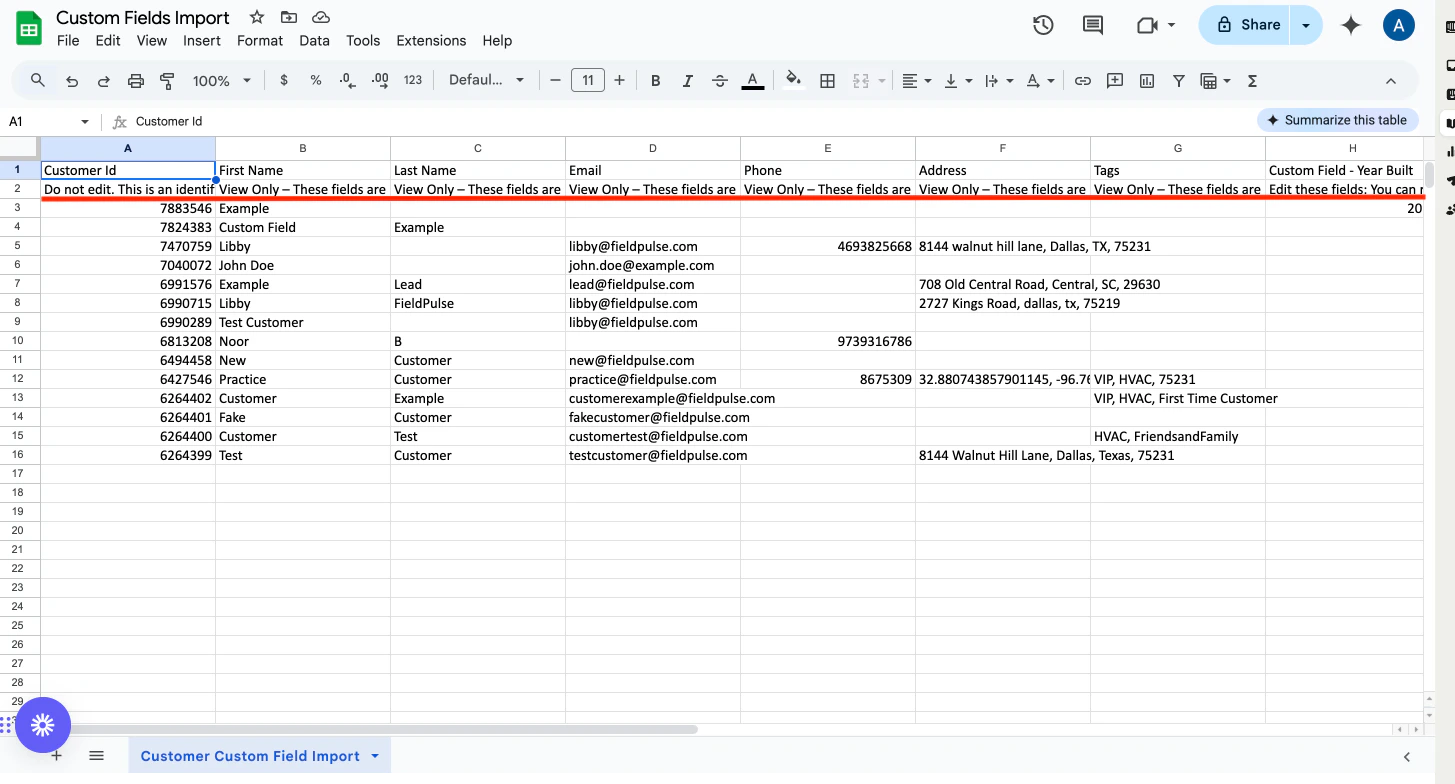
Task: Select the Customer Custom Field Import tab
Action: coord(259,756)
